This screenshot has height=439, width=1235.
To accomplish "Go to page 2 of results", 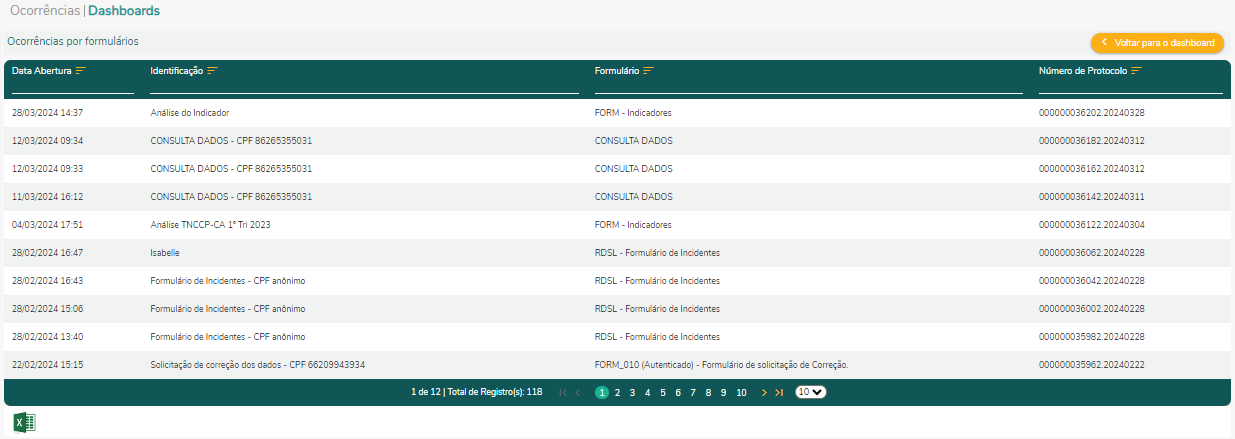I will point(617,393).
